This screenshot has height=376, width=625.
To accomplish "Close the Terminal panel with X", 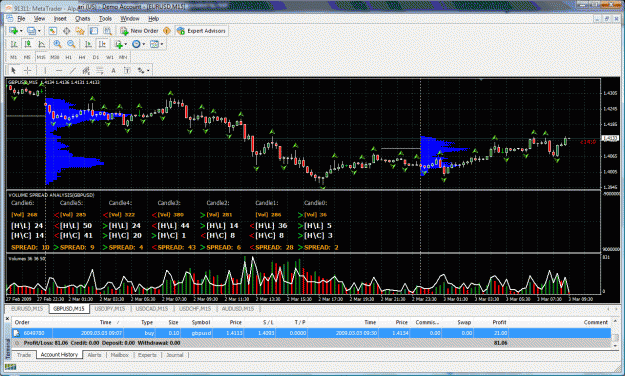I will coord(7,319).
